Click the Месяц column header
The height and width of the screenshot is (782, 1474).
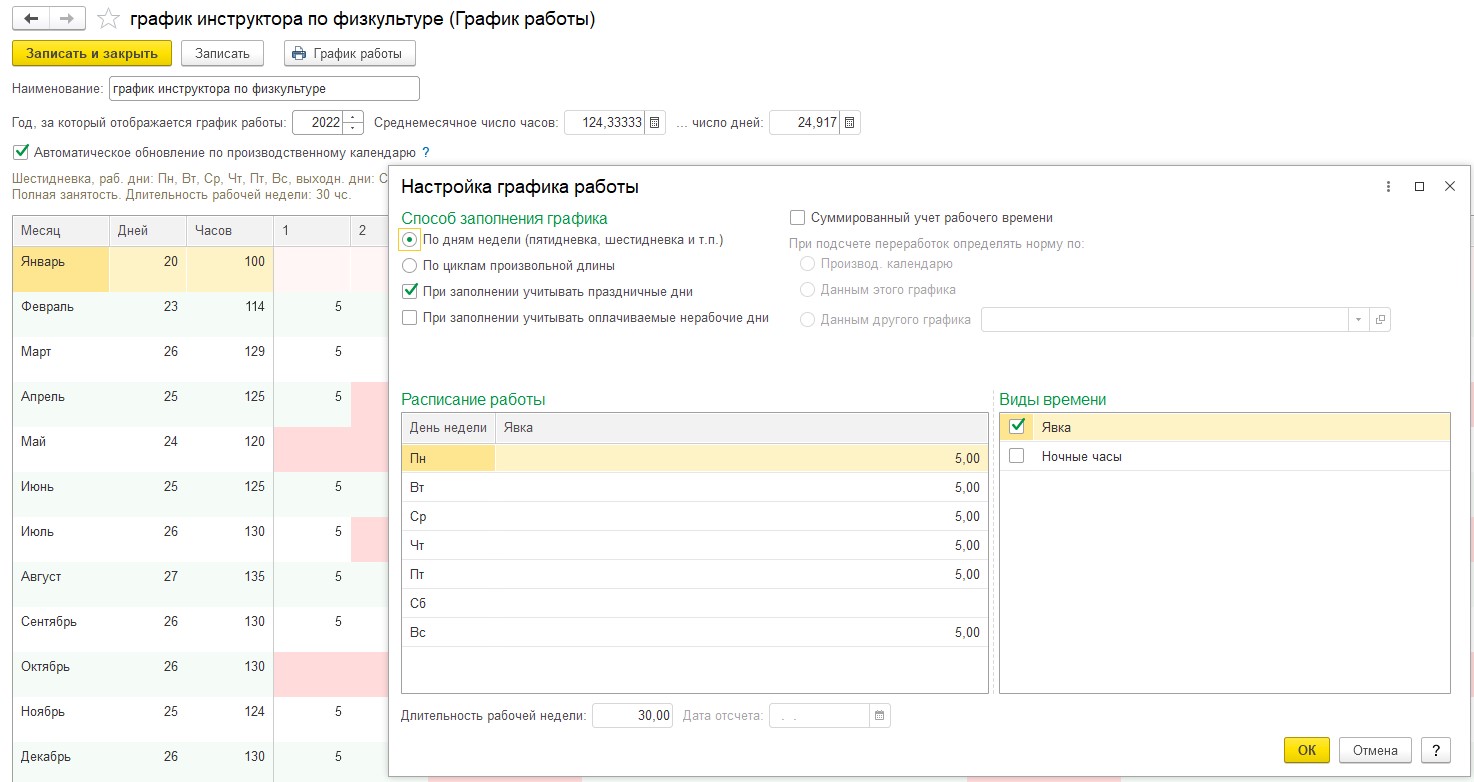[x=61, y=230]
